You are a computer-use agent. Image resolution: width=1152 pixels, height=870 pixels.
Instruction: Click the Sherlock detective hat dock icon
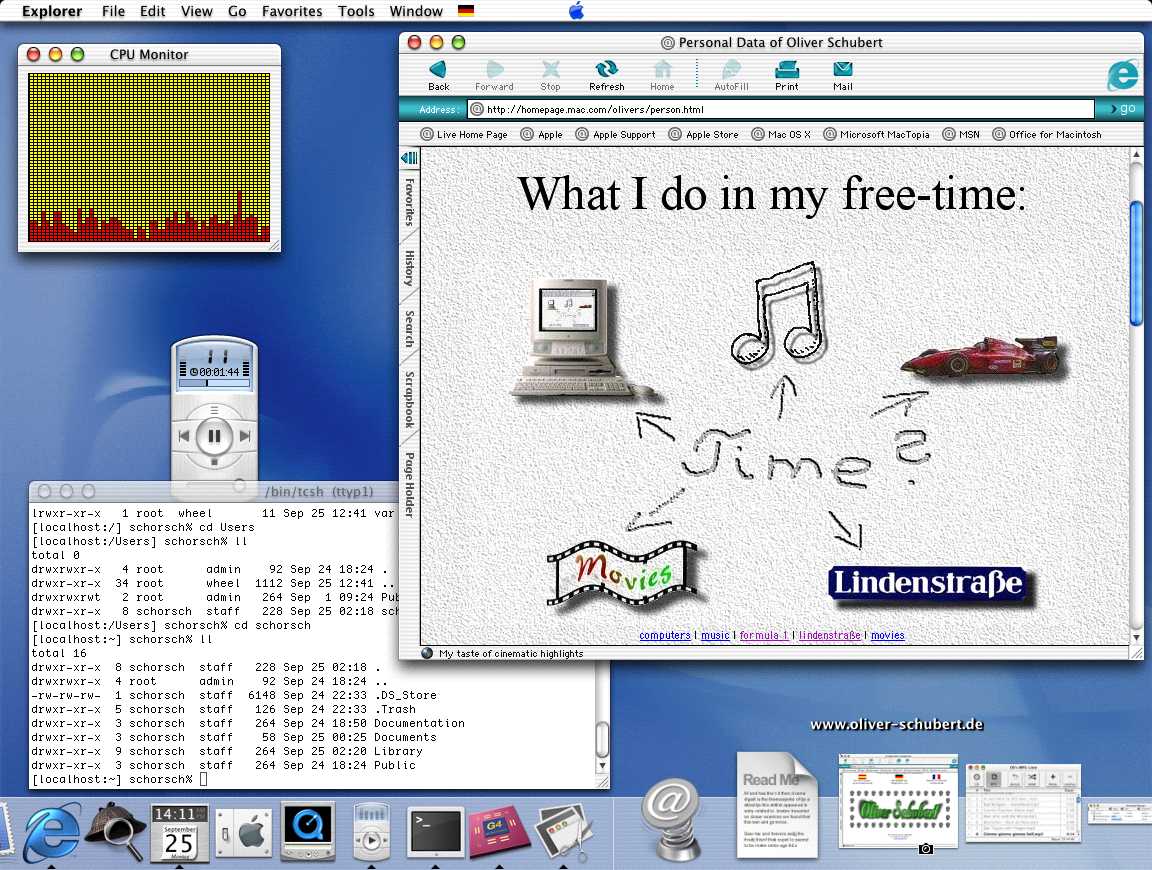click(114, 829)
